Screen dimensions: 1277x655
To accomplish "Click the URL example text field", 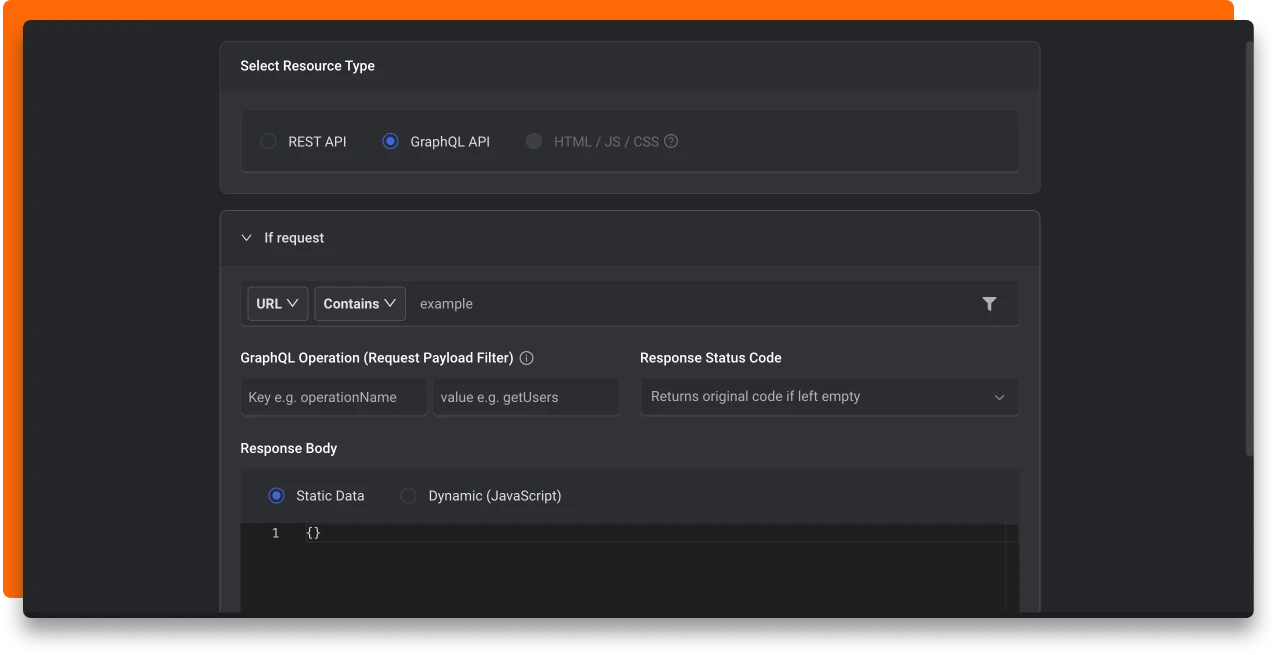I will click(690, 304).
